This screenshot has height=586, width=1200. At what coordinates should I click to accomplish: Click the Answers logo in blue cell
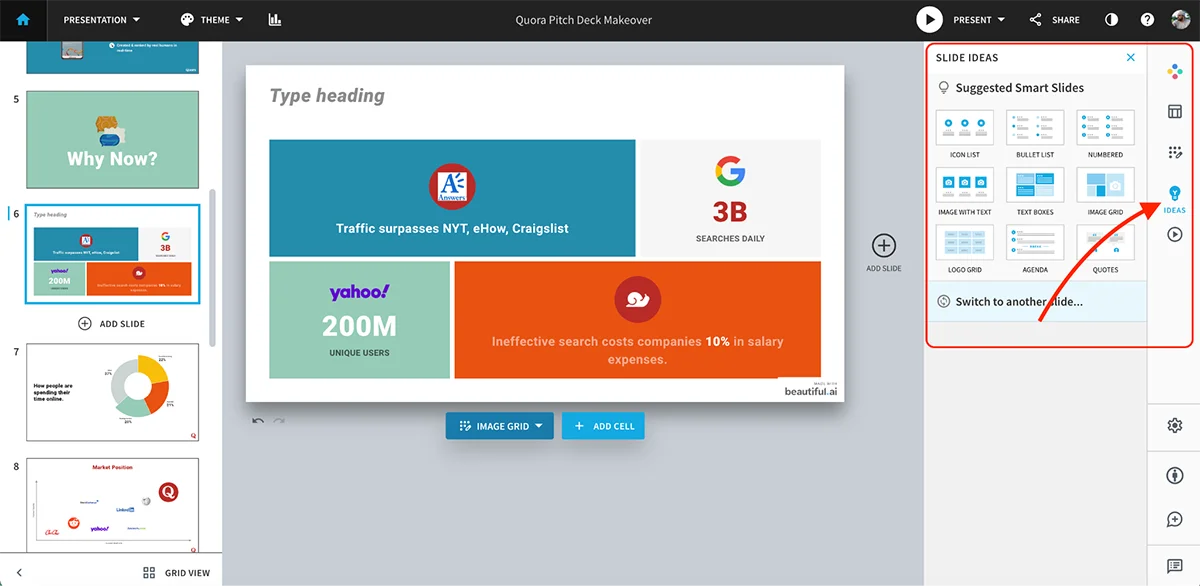[x=452, y=187]
